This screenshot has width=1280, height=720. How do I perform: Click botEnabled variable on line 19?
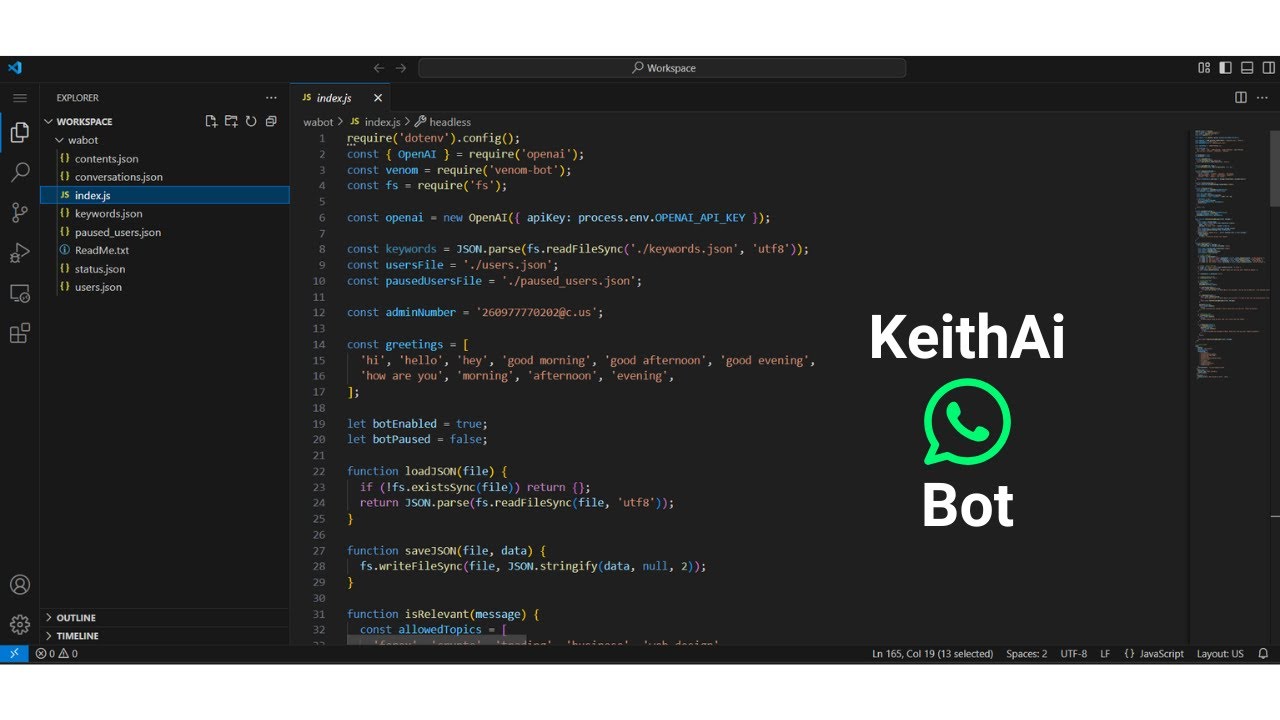404,424
